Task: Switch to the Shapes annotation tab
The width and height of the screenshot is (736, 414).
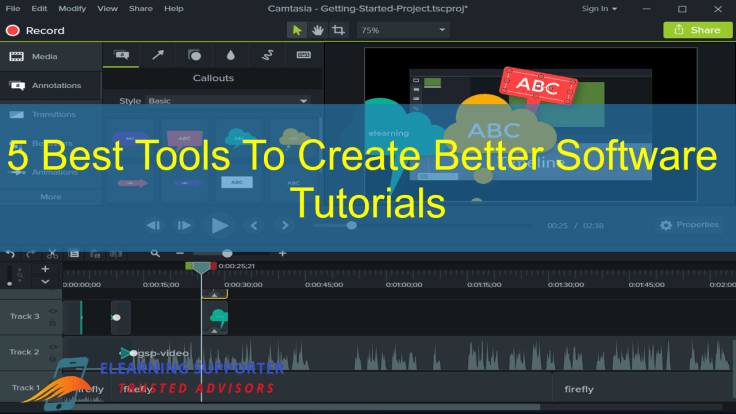Action: click(194, 55)
